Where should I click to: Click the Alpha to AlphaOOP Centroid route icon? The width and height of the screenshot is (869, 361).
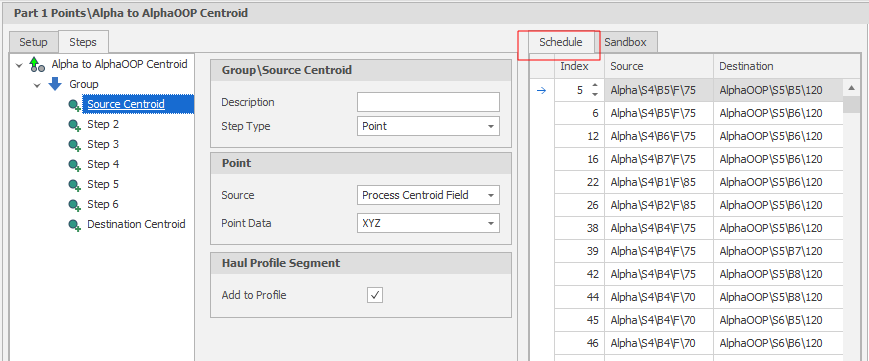tap(37, 64)
